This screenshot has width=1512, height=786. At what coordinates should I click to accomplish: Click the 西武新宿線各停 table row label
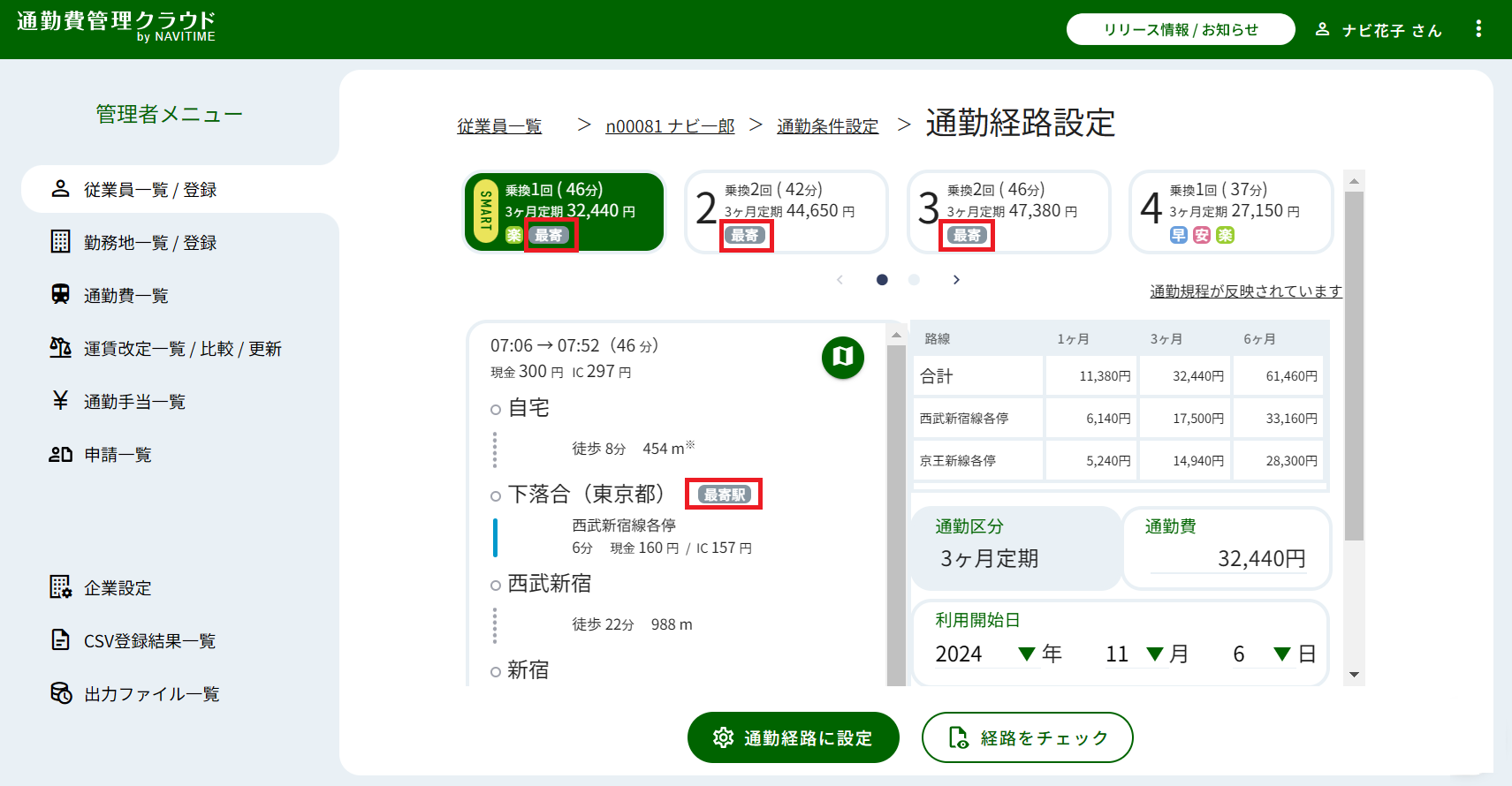(x=964, y=419)
